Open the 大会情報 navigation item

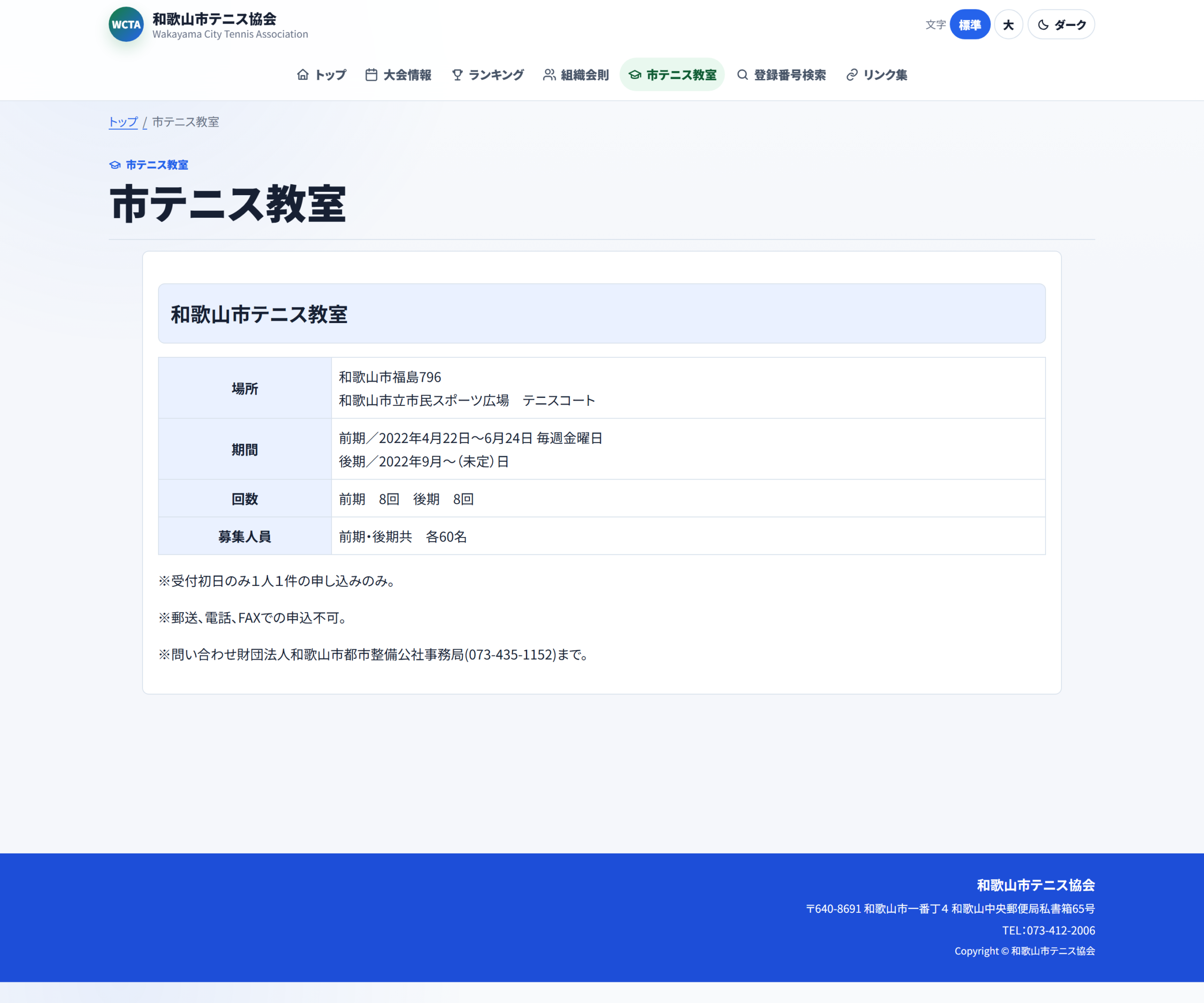(x=398, y=74)
